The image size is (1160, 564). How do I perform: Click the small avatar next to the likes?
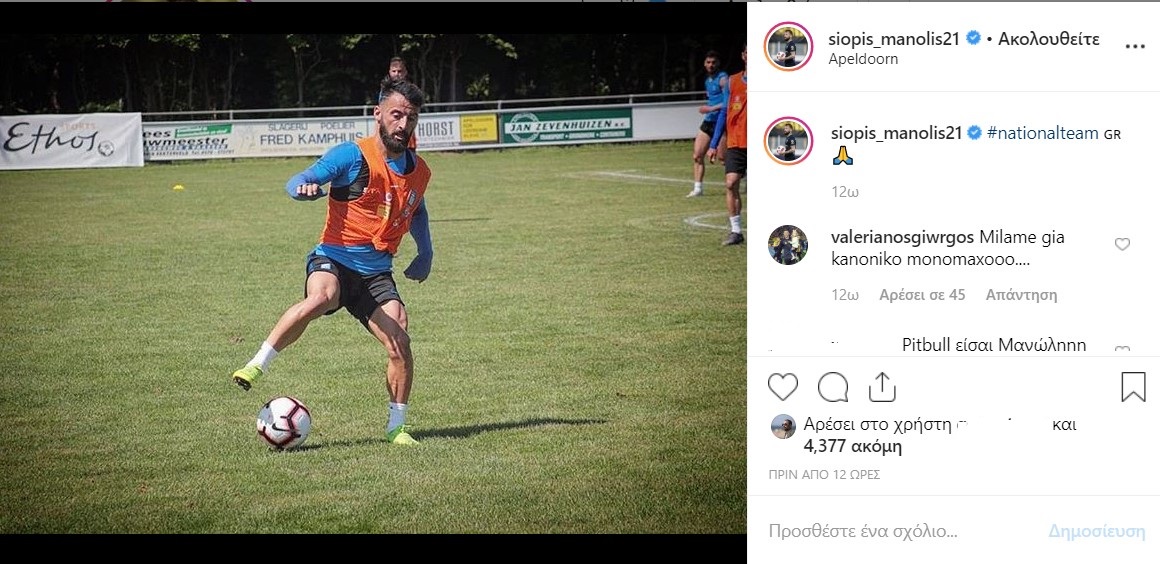coord(783,427)
